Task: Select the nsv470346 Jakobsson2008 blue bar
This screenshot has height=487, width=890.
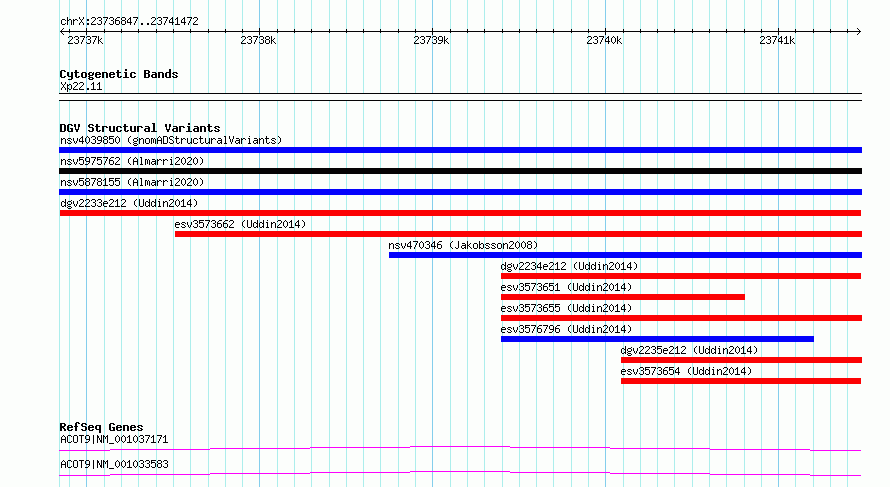Action: click(625, 255)
